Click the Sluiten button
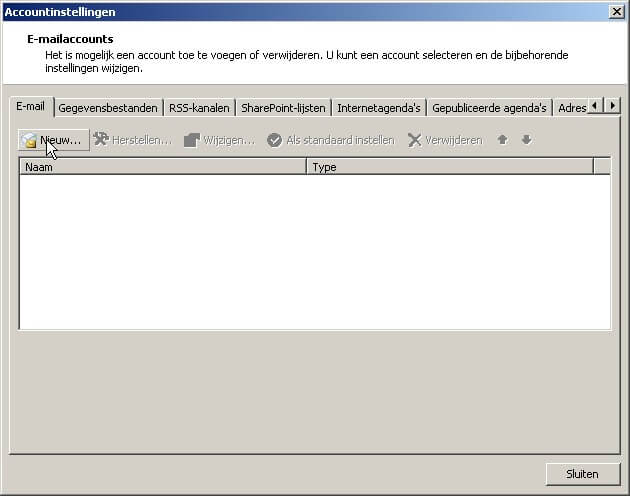The image size is (630, 496). pos(583,474)
